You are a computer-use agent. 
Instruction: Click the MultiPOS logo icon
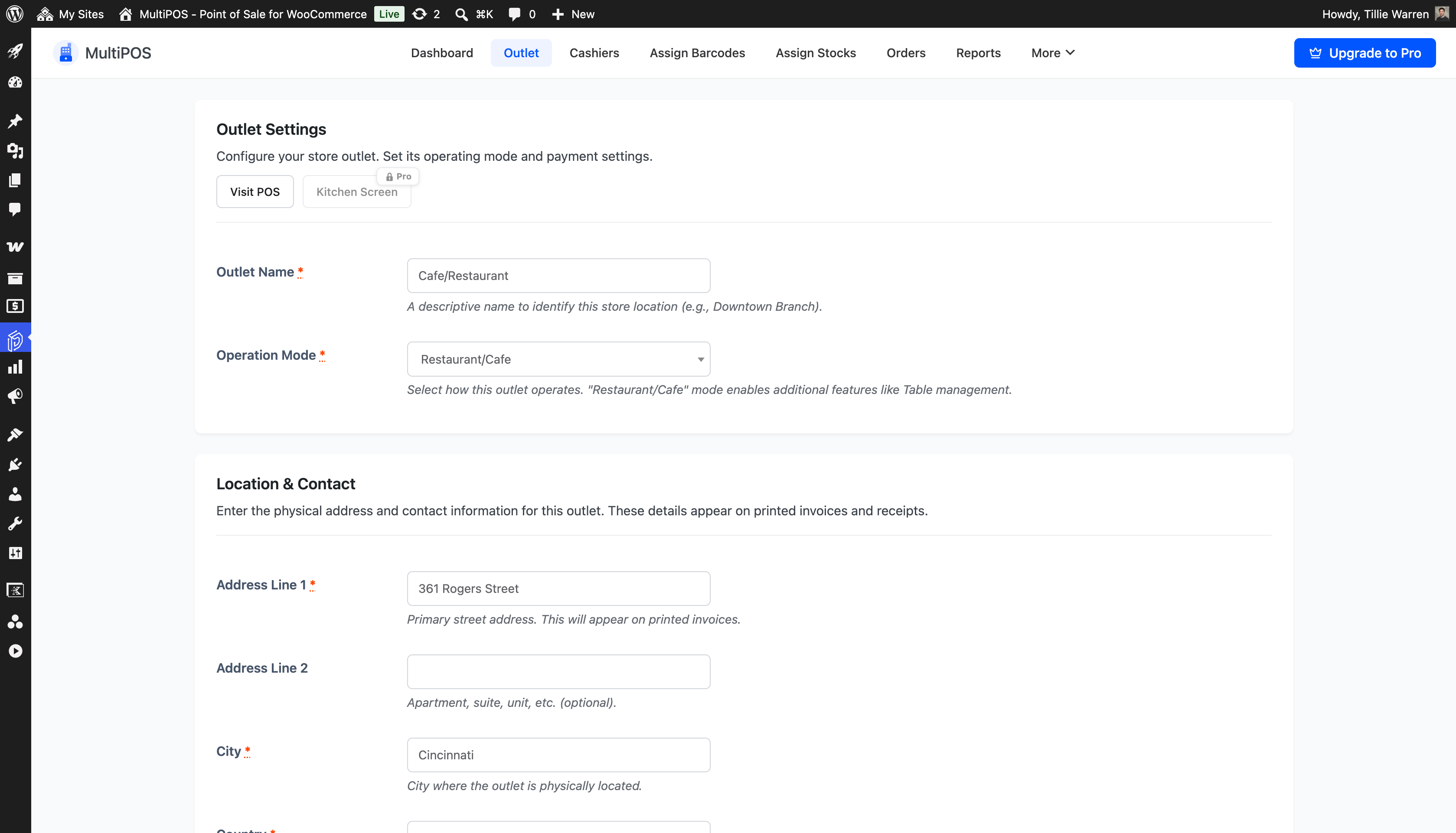point(66,52)
